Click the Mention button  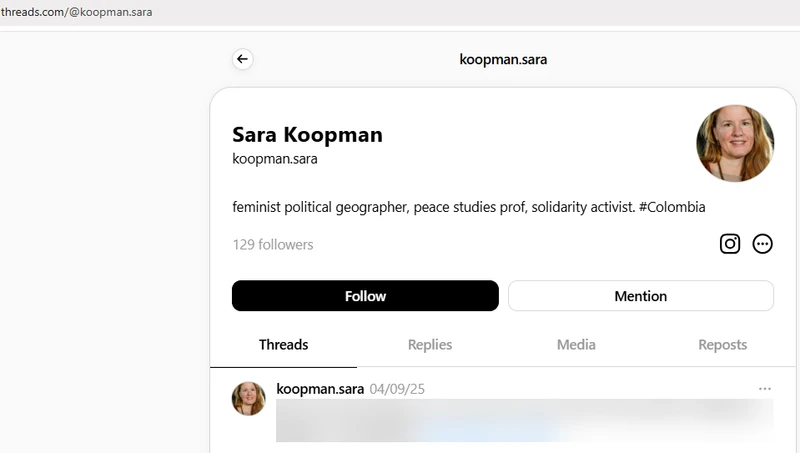pos(641,296)
